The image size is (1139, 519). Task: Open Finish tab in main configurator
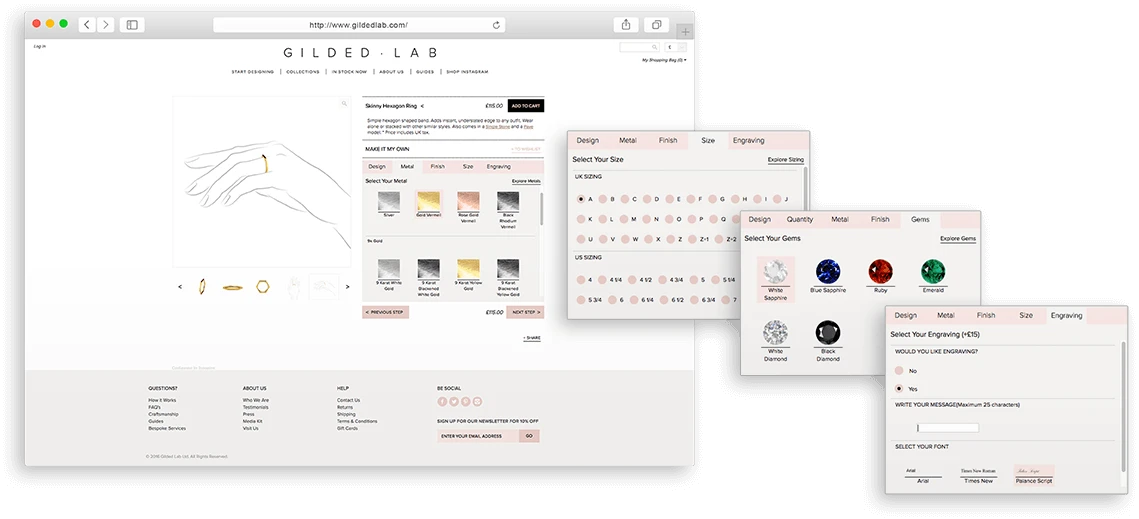pos(437,166)
